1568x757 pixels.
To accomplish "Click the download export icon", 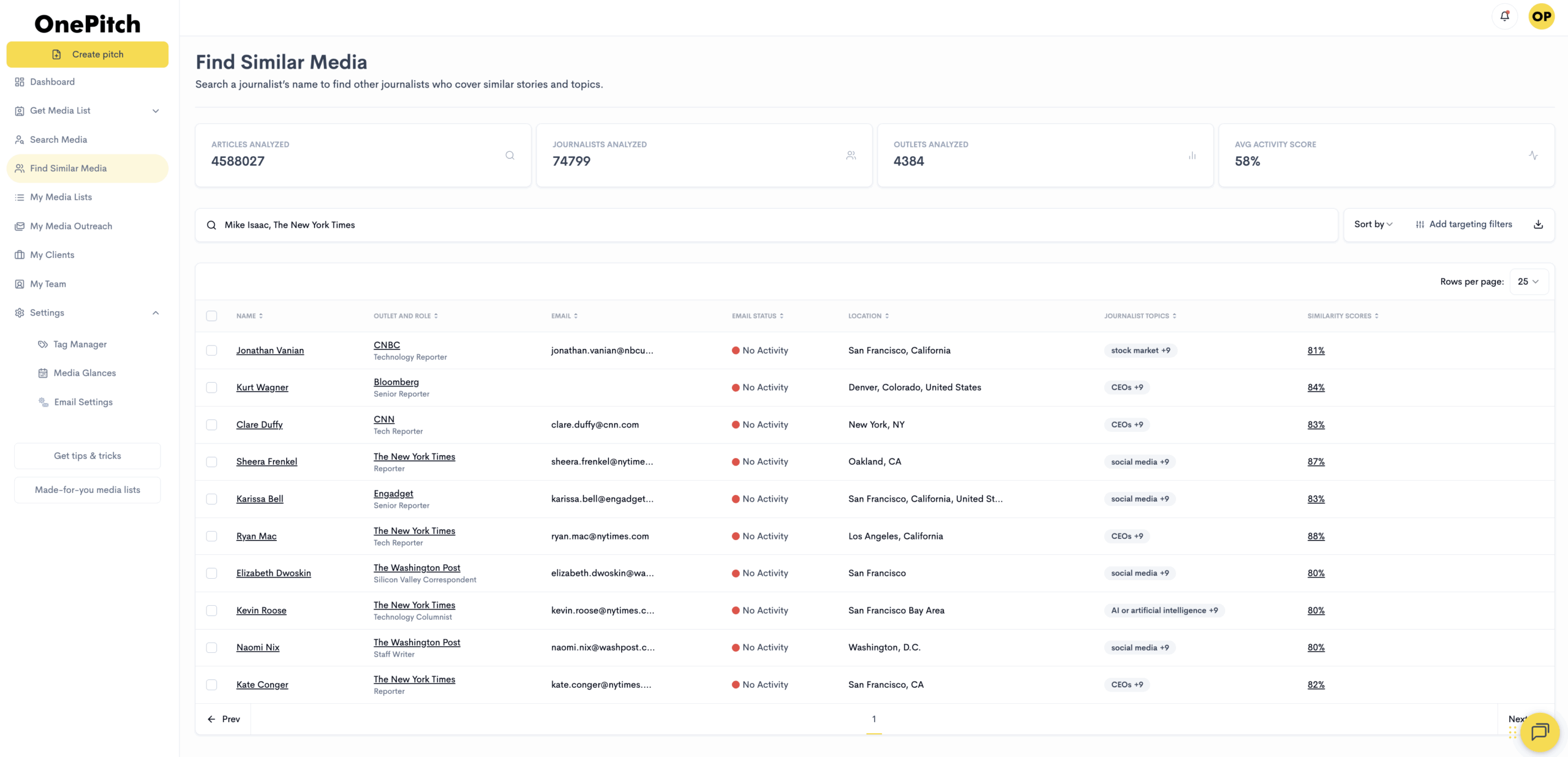I will [1538, 225].
